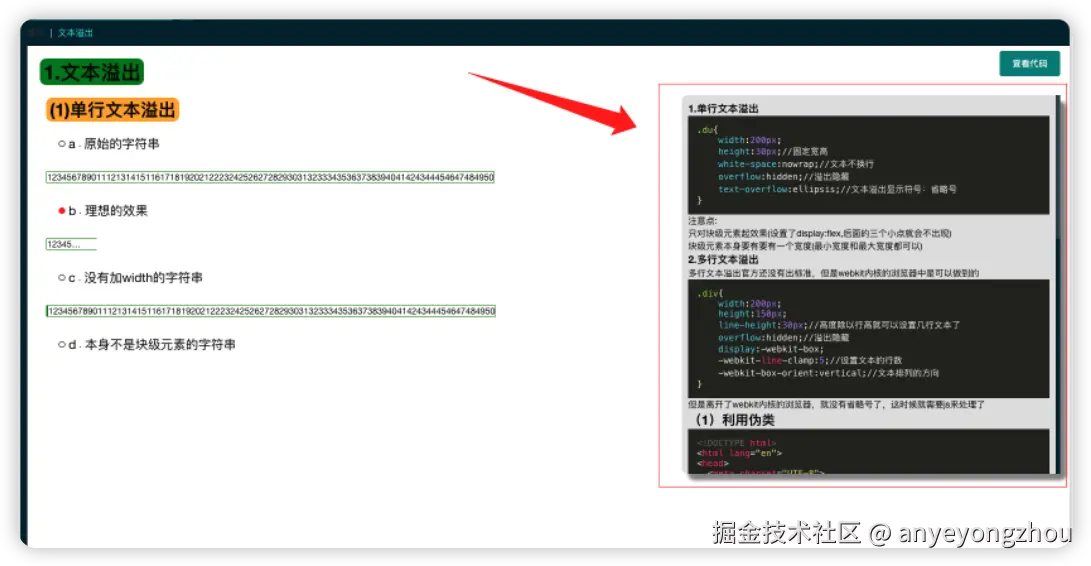Click the -webkit-line-clamp:5 code line

(810, 361)
